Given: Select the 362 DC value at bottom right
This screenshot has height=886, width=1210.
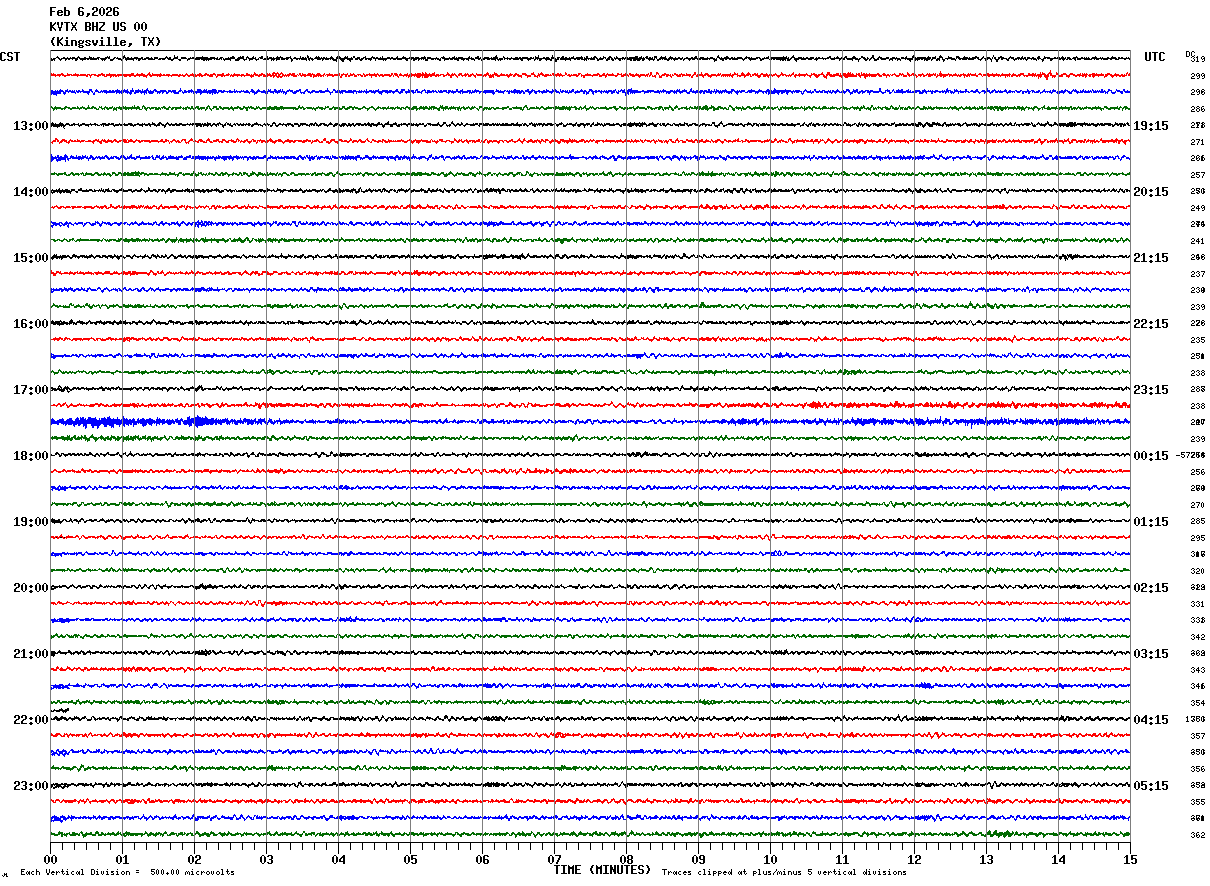Looking at the screenshot, I should tap(1197, 835).
